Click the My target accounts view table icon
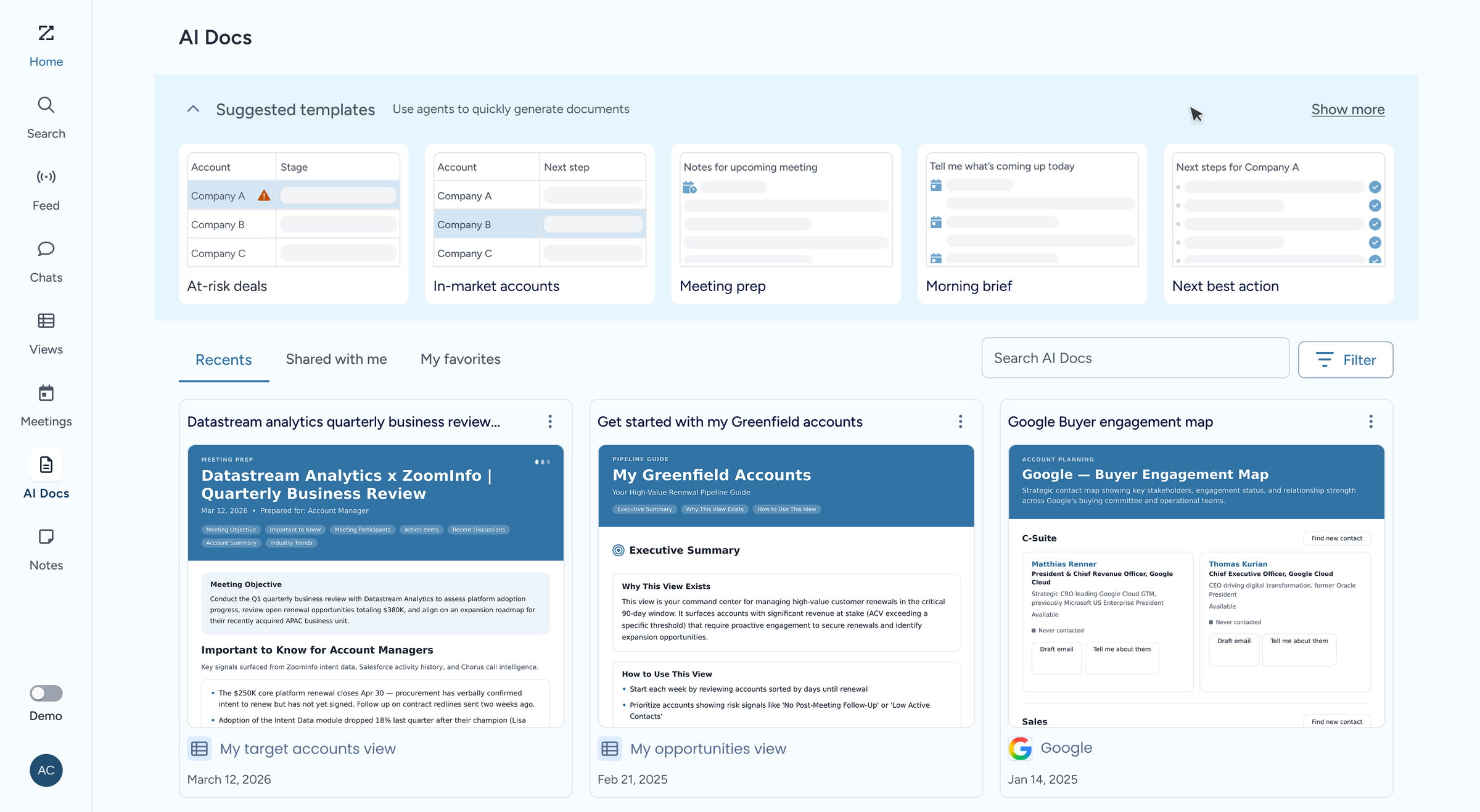 [199, 748]
